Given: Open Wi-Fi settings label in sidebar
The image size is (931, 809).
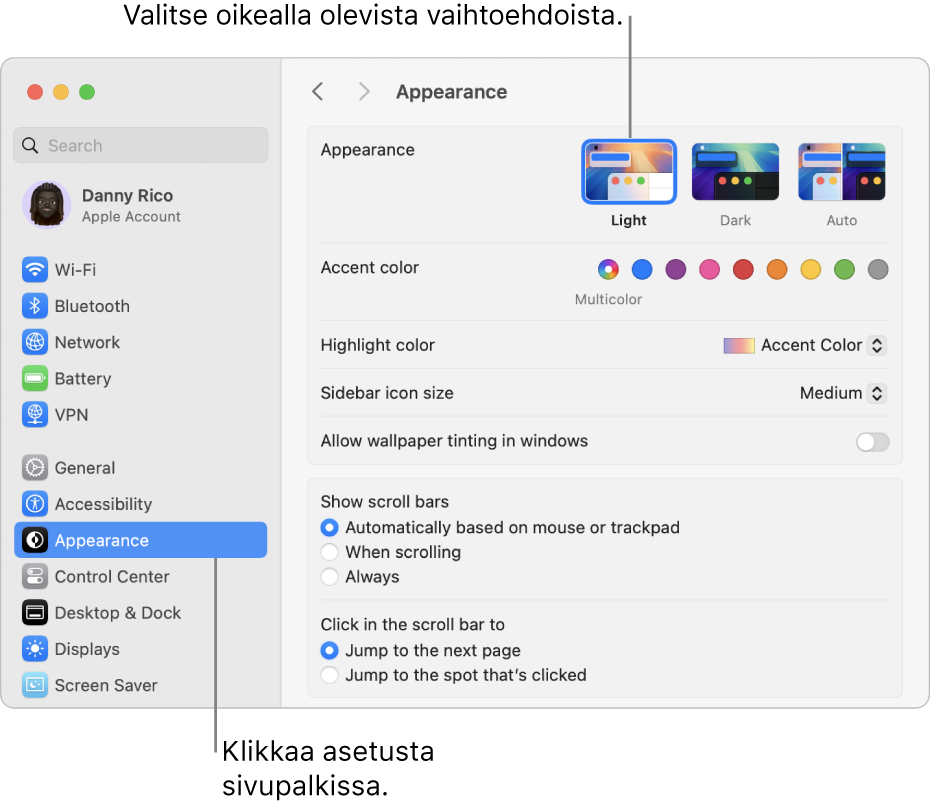Looking at the screenshot, I should click(75, 270).
